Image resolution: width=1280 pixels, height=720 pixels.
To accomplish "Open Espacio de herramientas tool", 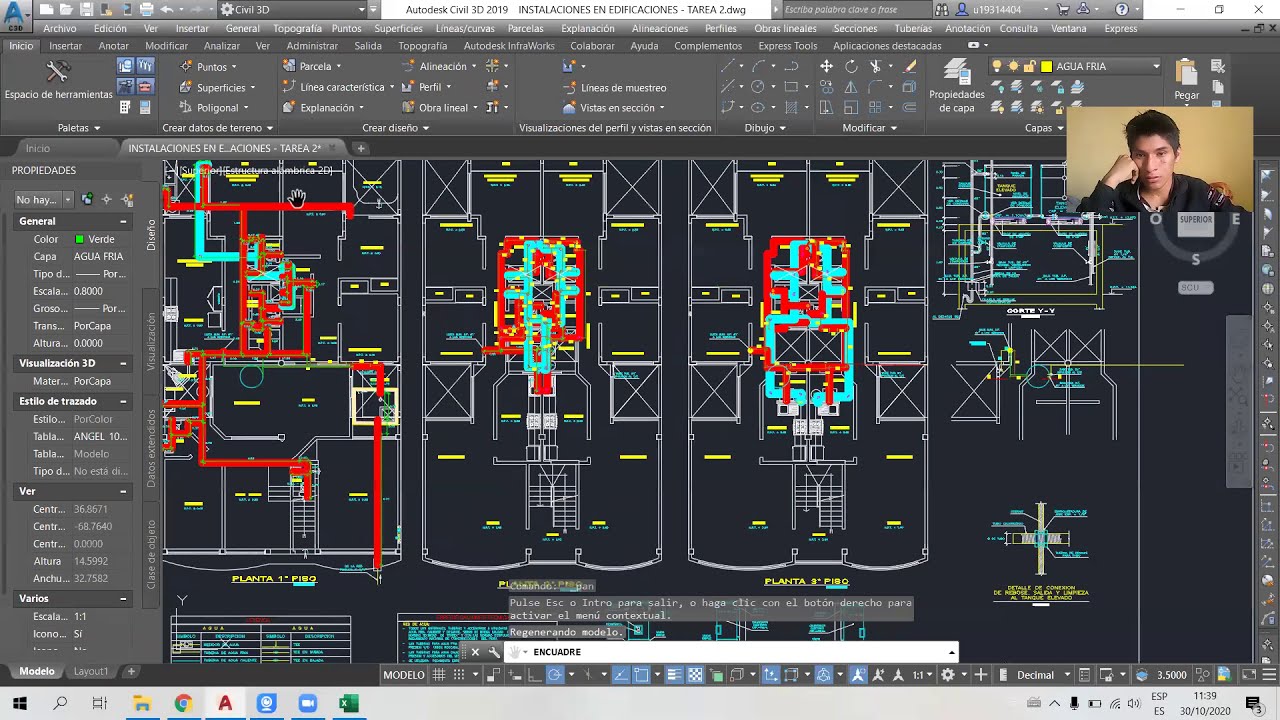I will tap(58, 80).
